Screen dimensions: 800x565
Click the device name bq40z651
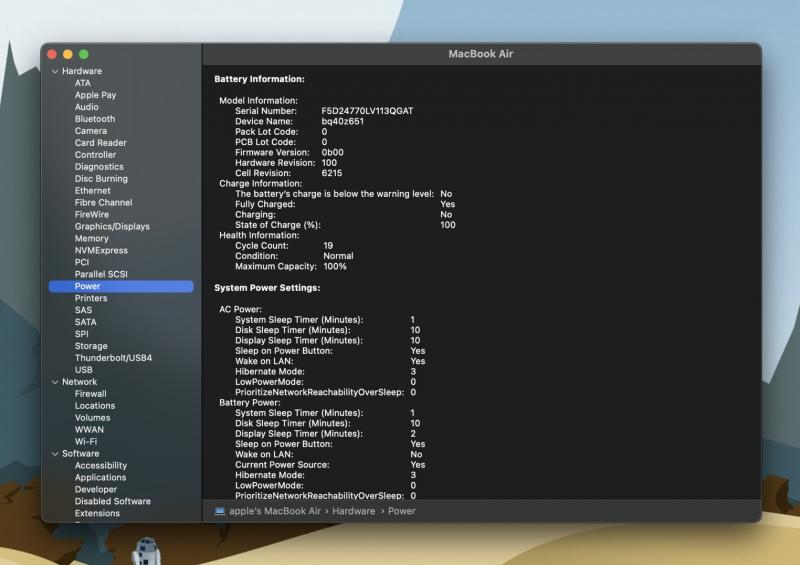tap(342, 121)
